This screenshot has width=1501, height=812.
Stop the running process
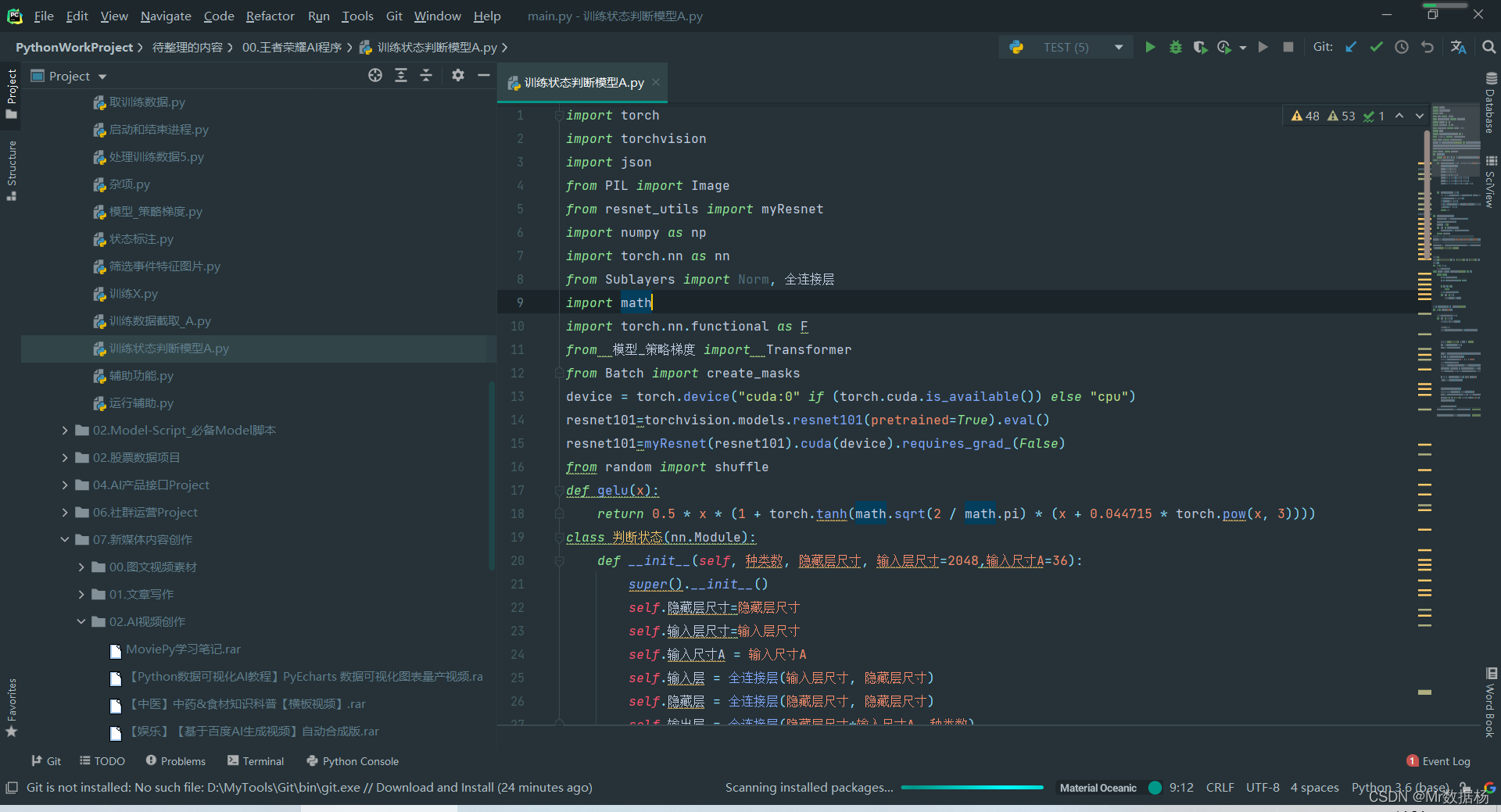[x=1288, y=48]
